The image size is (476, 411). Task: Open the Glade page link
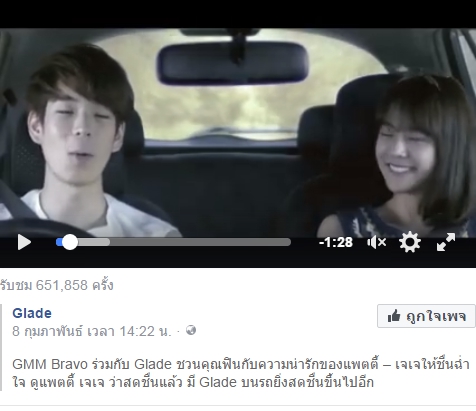click(x=32, y=313)
